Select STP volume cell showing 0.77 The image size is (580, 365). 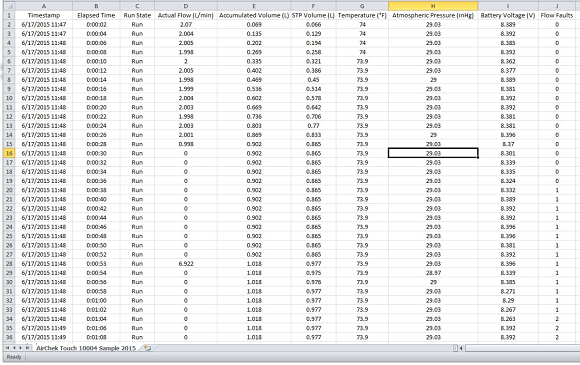(313, 126)
